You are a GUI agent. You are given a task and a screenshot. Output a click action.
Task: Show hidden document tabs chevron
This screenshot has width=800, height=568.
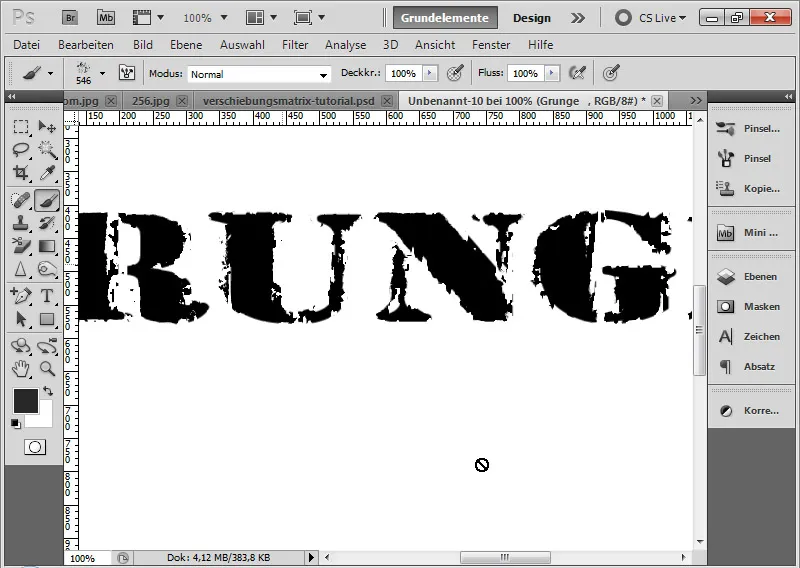point(696,101)
